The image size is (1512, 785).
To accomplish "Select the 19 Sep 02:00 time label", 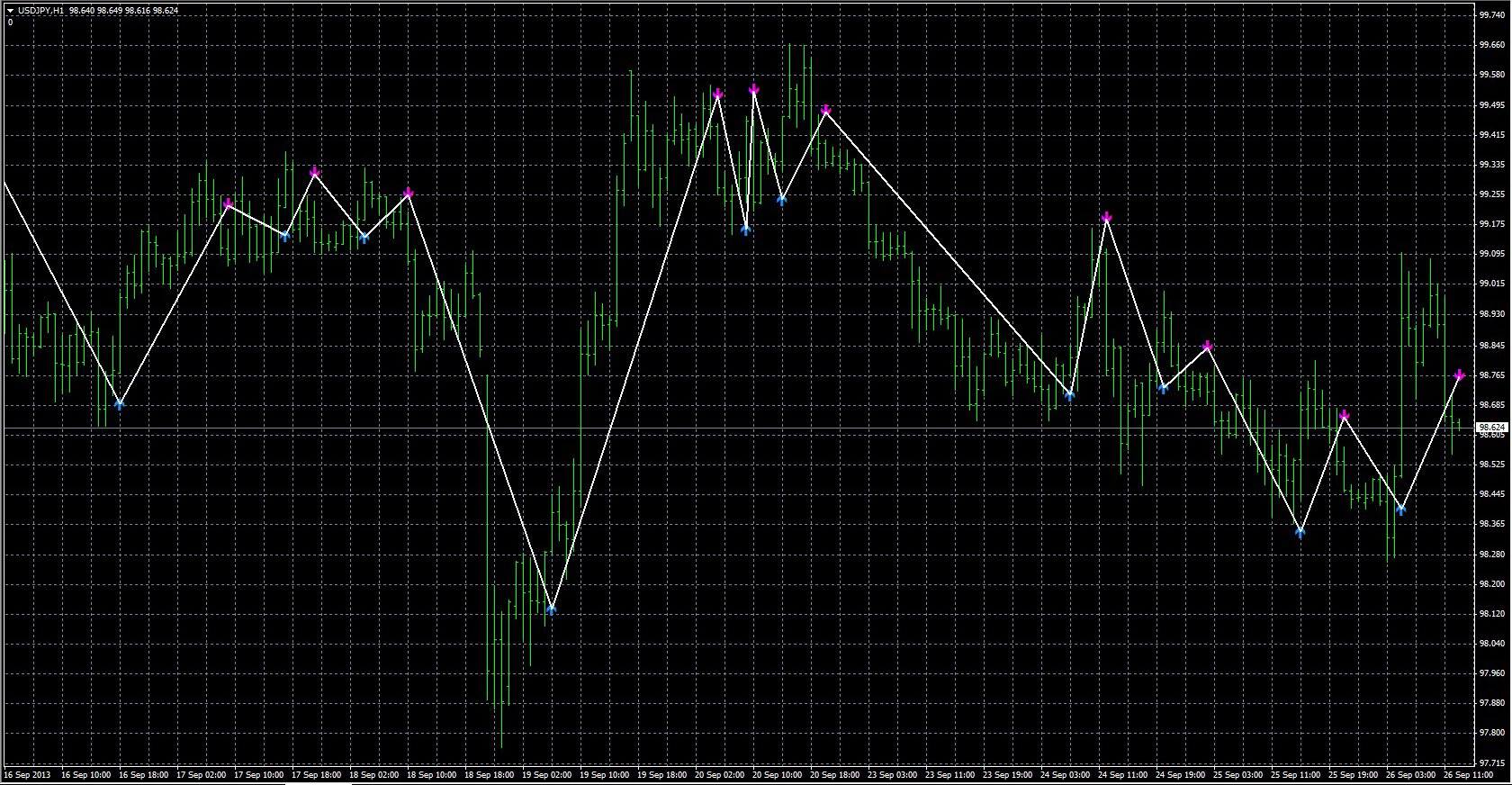I will 546,774.
